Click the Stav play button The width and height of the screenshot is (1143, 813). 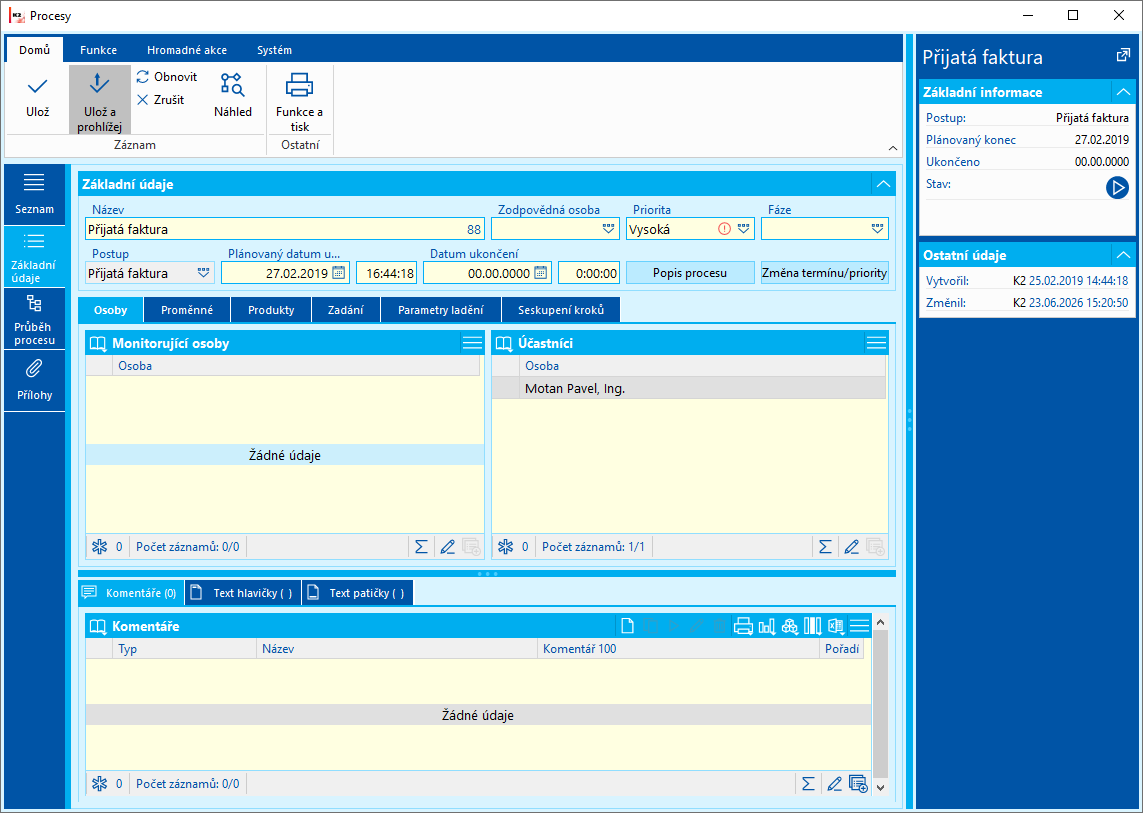(1117, 188)
